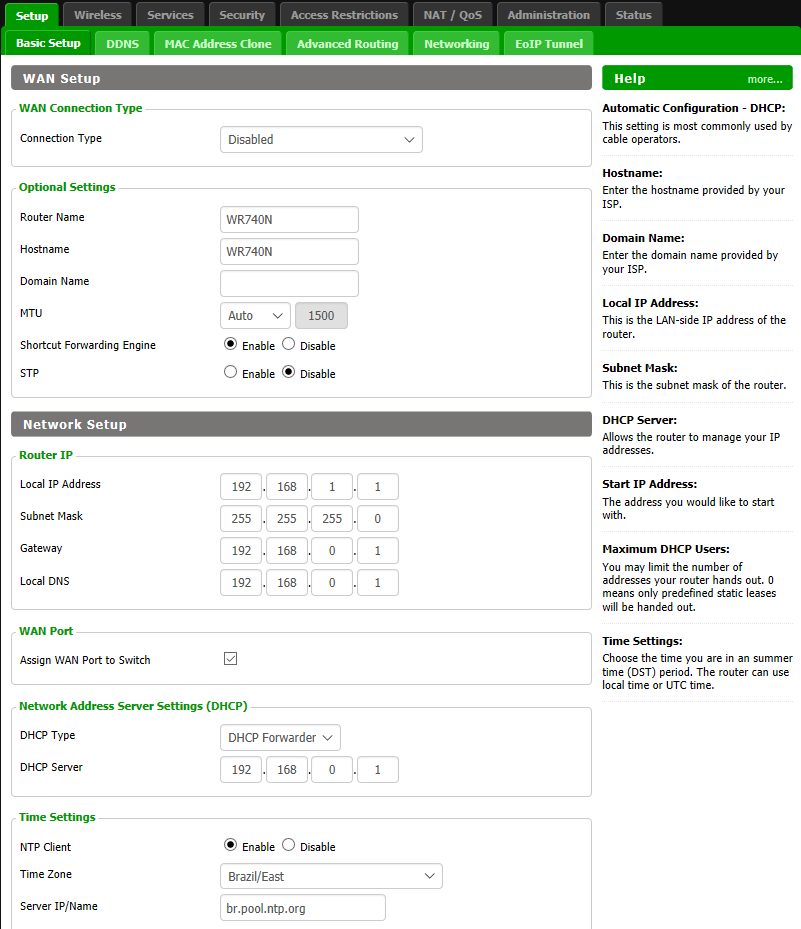Click the 'Time Settings:' help heading
Screen dimensions: 801x929
[642, 641]
